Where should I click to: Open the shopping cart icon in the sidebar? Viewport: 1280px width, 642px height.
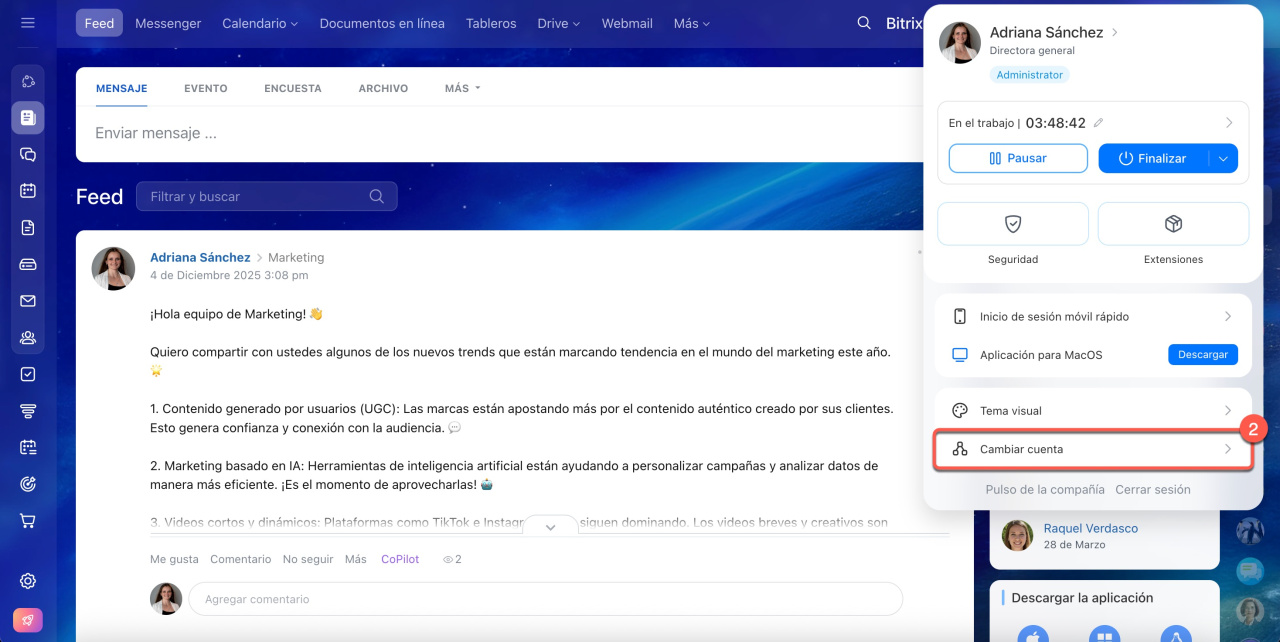click(28, 521)
